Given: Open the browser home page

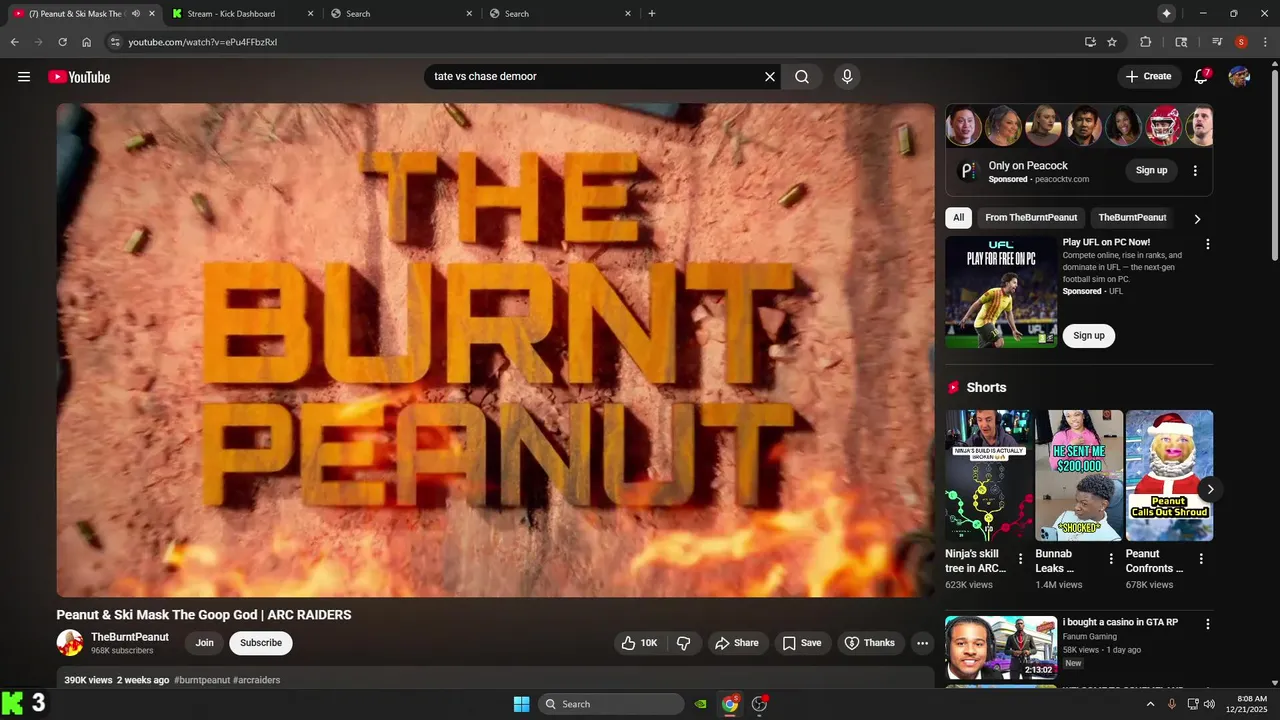Looking at the screenshot, I should (x=86, y=42).
